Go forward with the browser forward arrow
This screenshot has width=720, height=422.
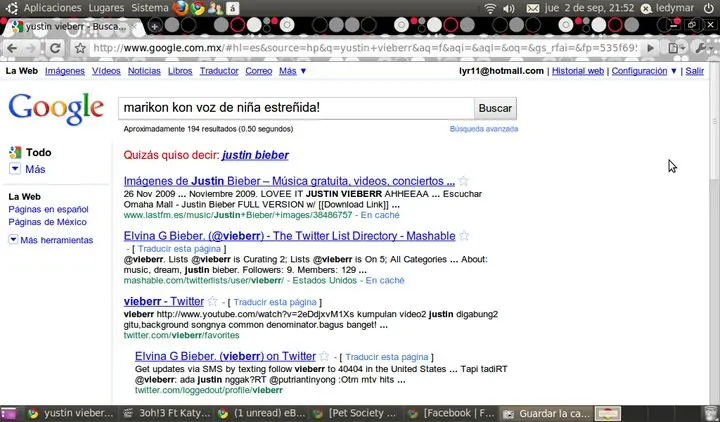(31, 48)
